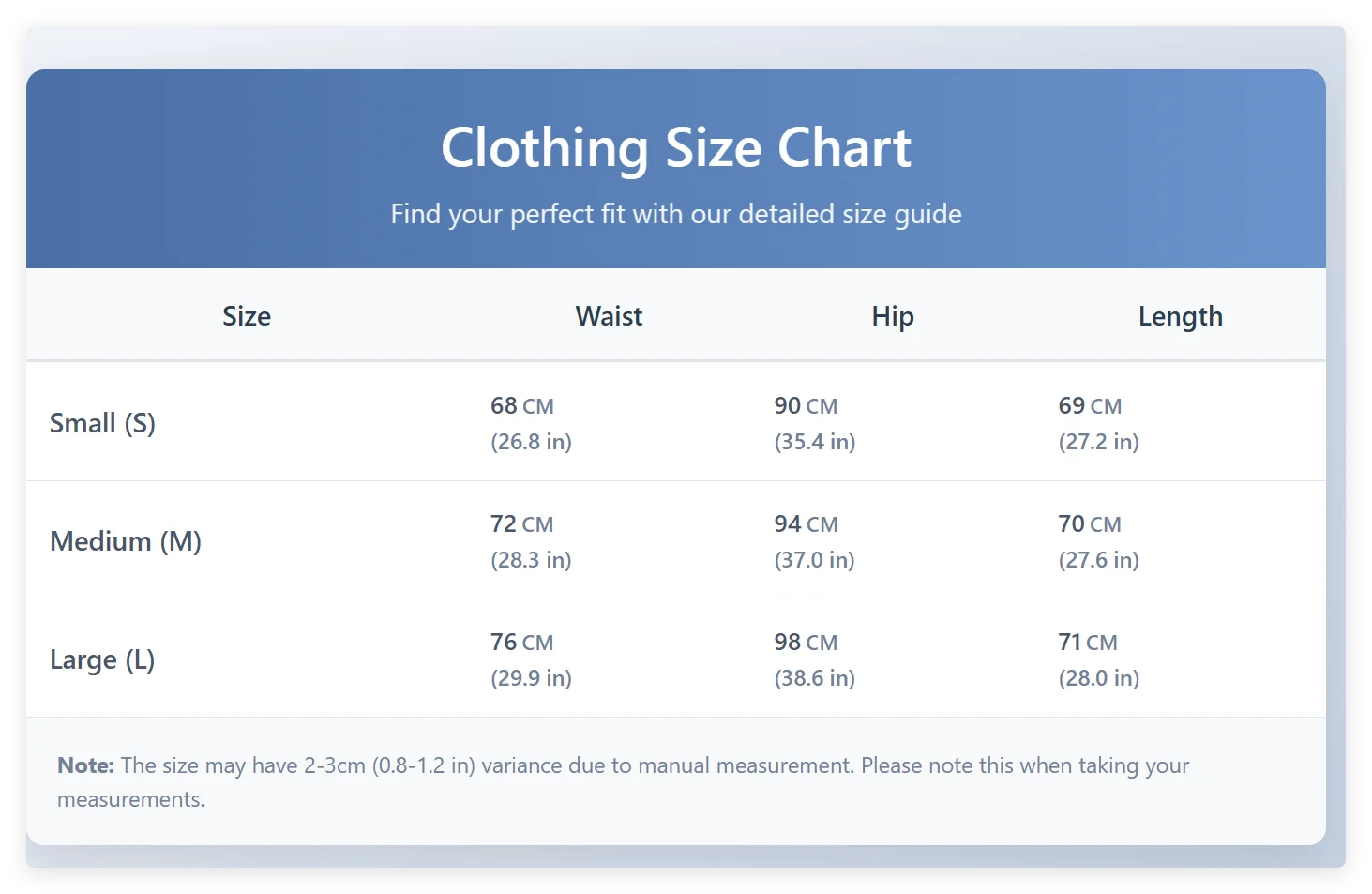This screenshot has width=1372, height=894.
Task: Select the Size column header
Action: click(247, 316)
